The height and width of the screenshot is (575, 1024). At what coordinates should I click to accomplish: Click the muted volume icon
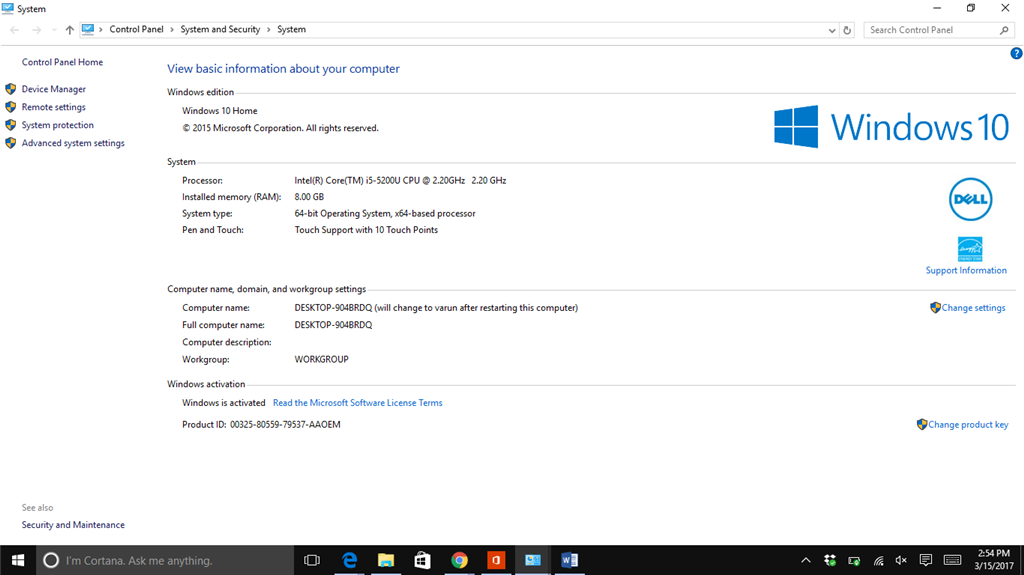point(901,560)
